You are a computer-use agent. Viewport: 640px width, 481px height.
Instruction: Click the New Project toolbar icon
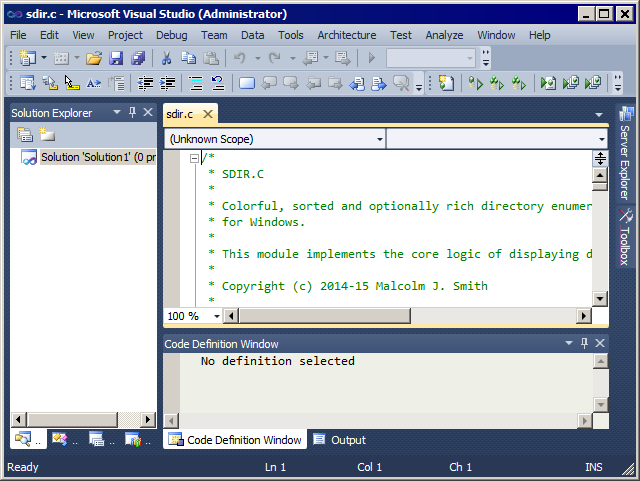pyautogui.click(x=28, y=58)
